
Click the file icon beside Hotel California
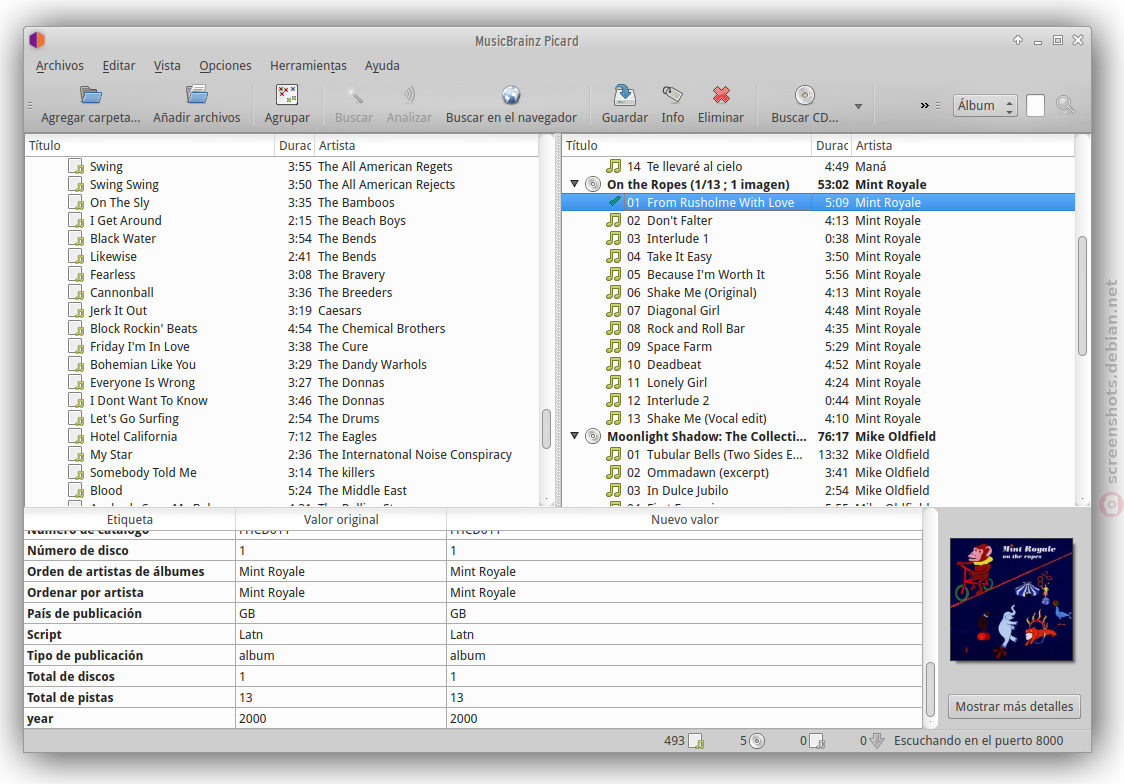pyautogui.click(x=76, y=436)
